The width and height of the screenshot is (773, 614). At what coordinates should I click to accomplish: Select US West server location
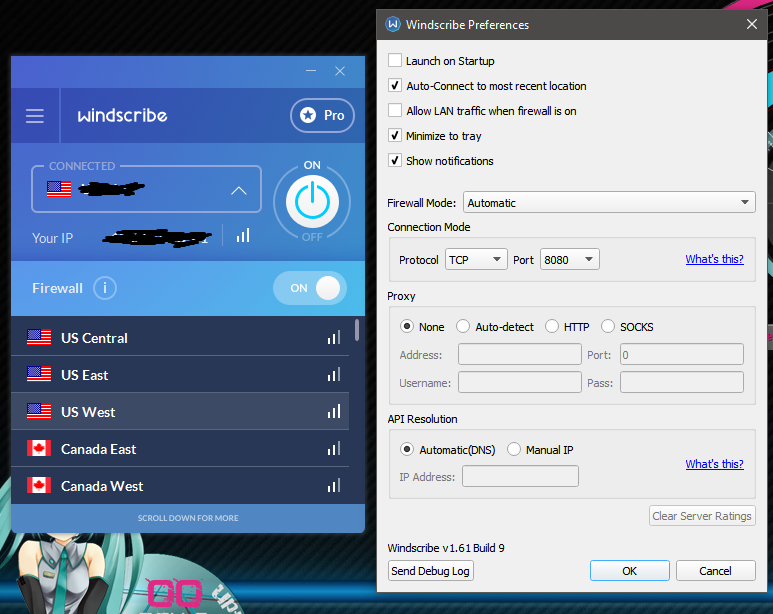coord(180,411)
